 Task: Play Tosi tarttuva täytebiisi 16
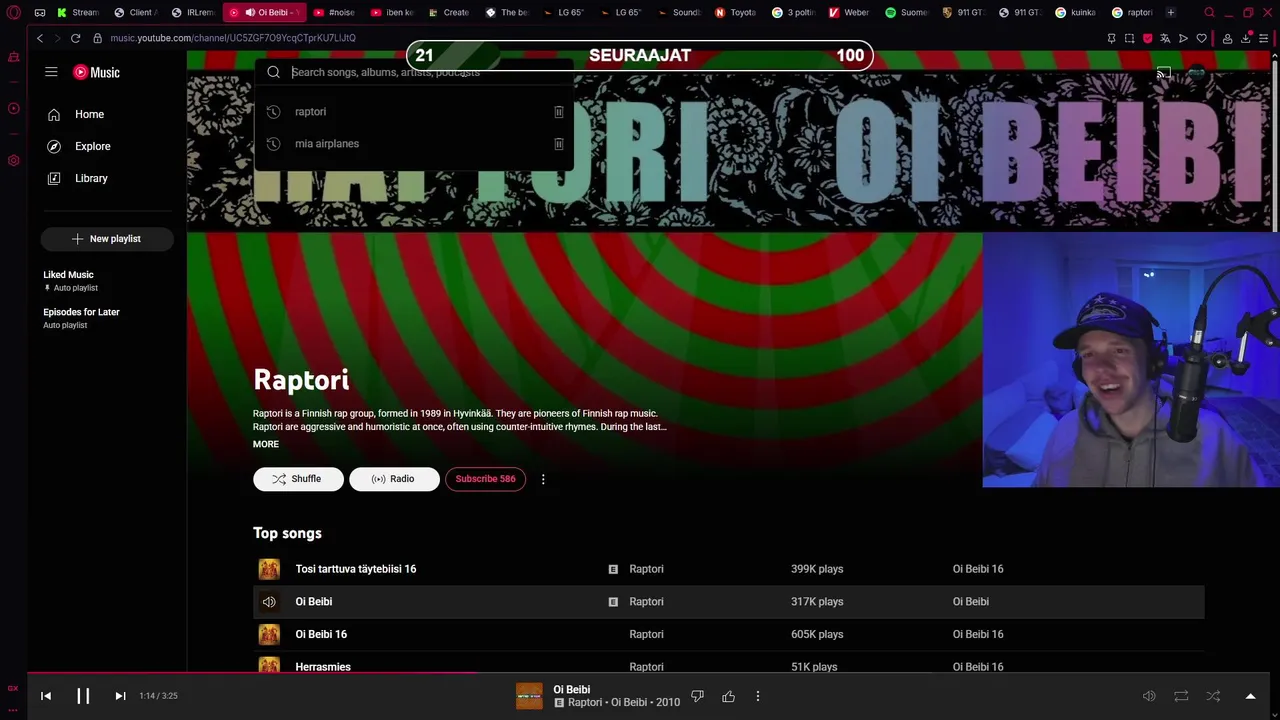tap(356, 569)
